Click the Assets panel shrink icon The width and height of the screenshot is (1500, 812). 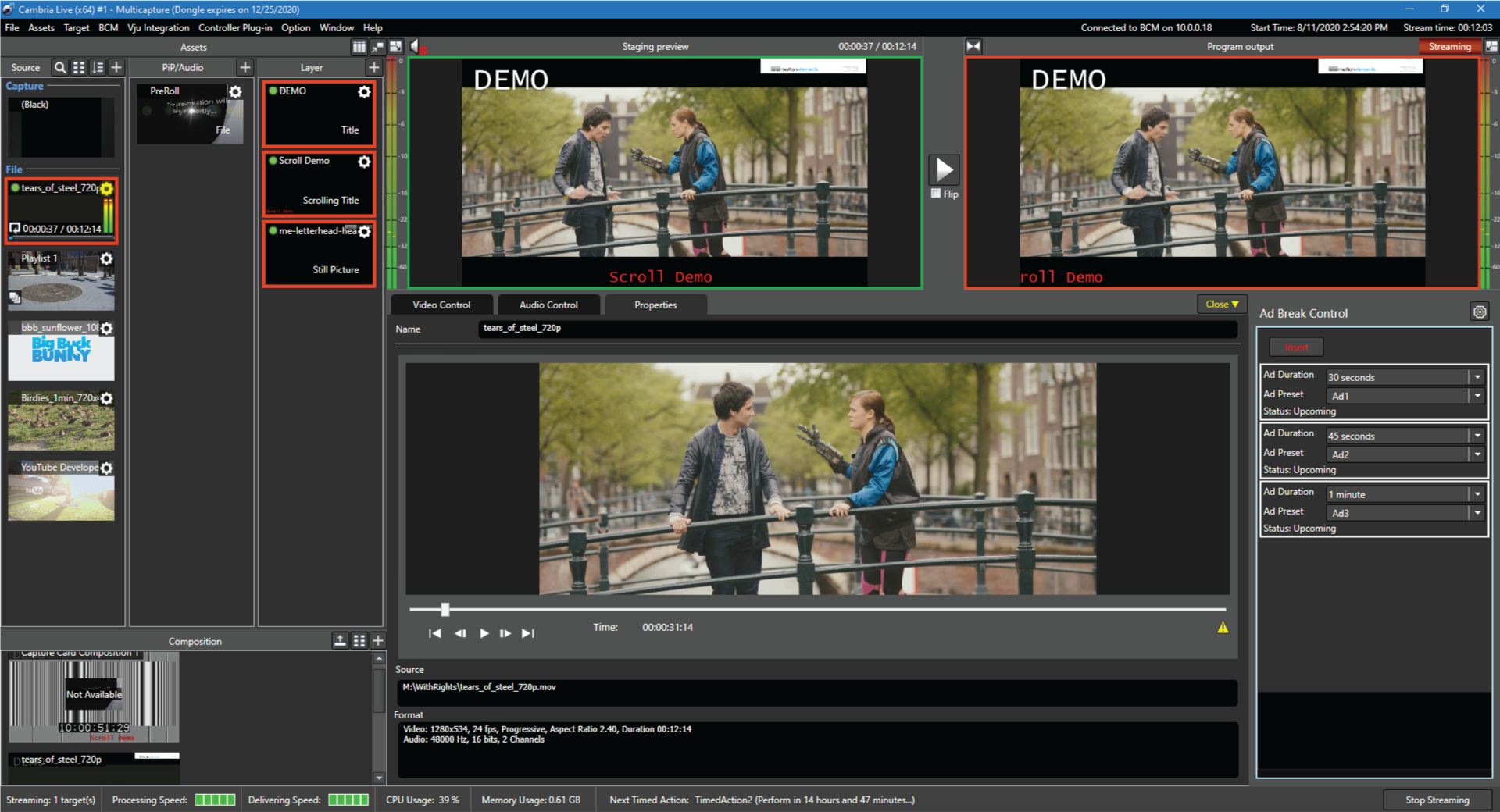tap(377, 47)
